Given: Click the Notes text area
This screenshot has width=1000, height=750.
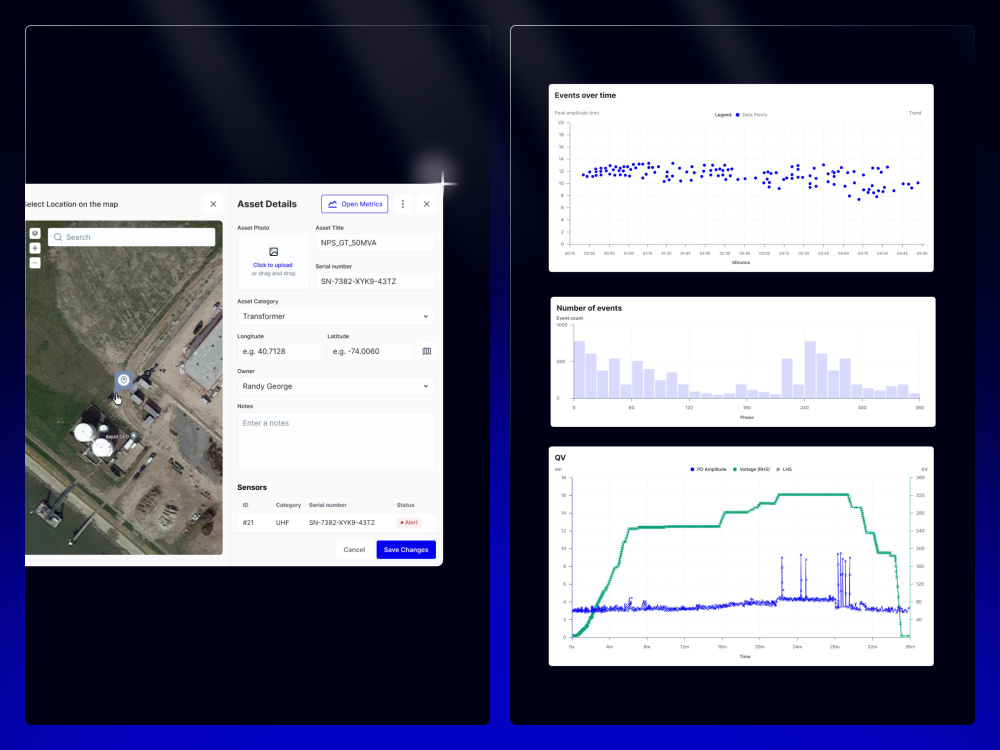Looking at the screenshot, I should tap(336, 441).
